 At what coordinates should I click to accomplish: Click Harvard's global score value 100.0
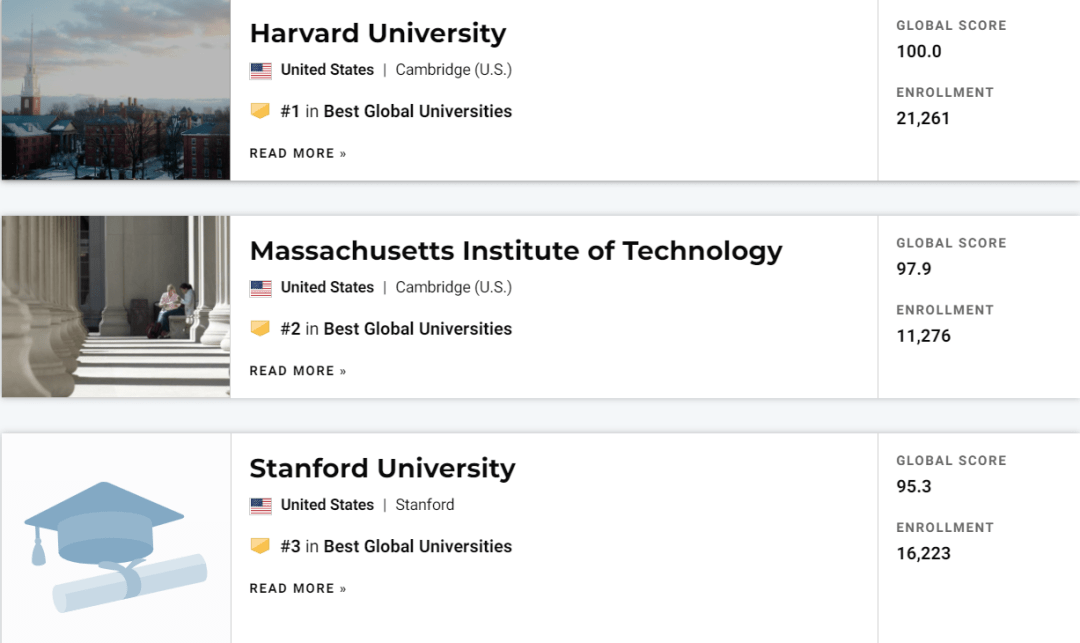point(919,52)
